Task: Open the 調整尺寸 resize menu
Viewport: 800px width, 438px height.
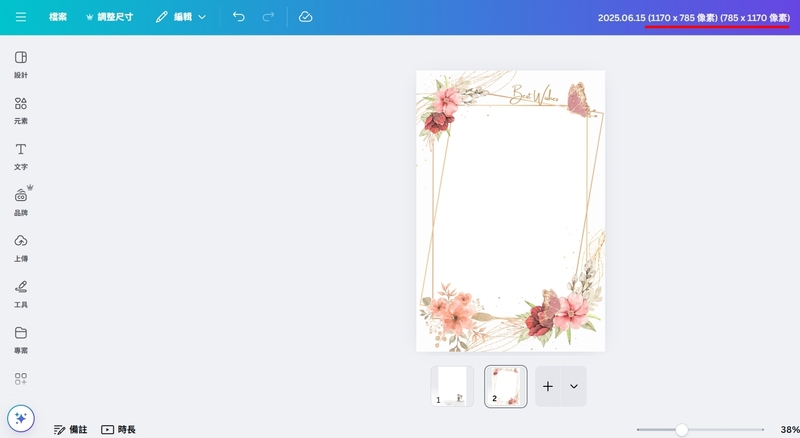Action: click(109, 17)
